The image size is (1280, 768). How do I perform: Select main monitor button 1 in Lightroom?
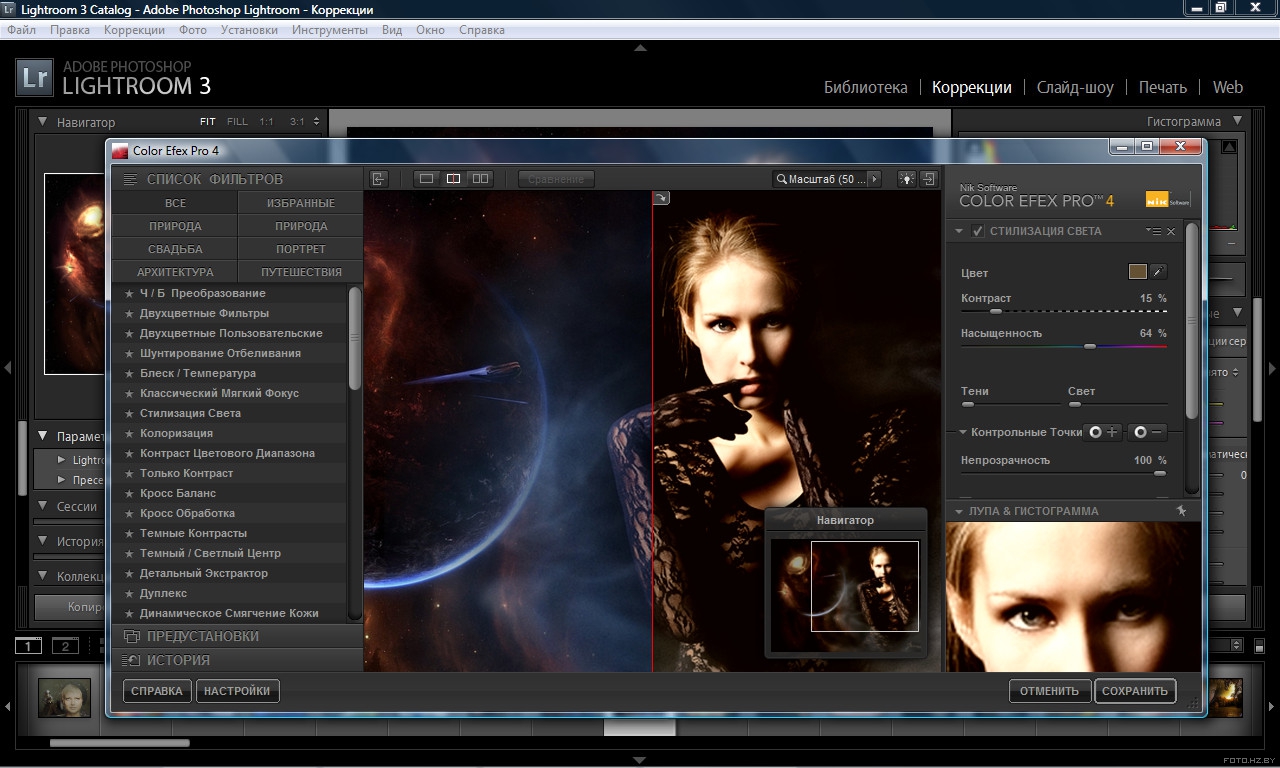pos(28,646)
